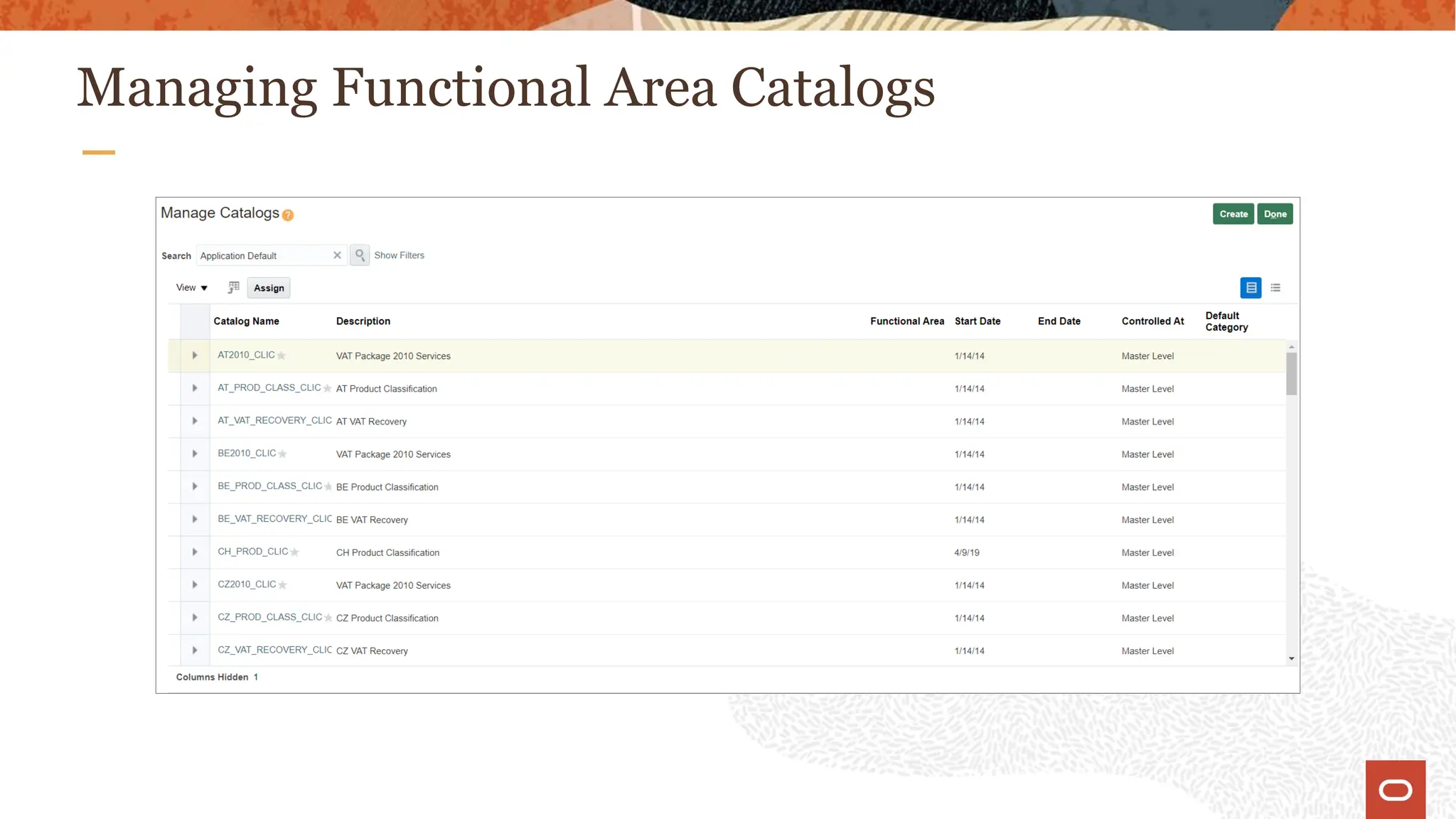Open the Show Filters link

pyautogui.click(x=399, y=255)
